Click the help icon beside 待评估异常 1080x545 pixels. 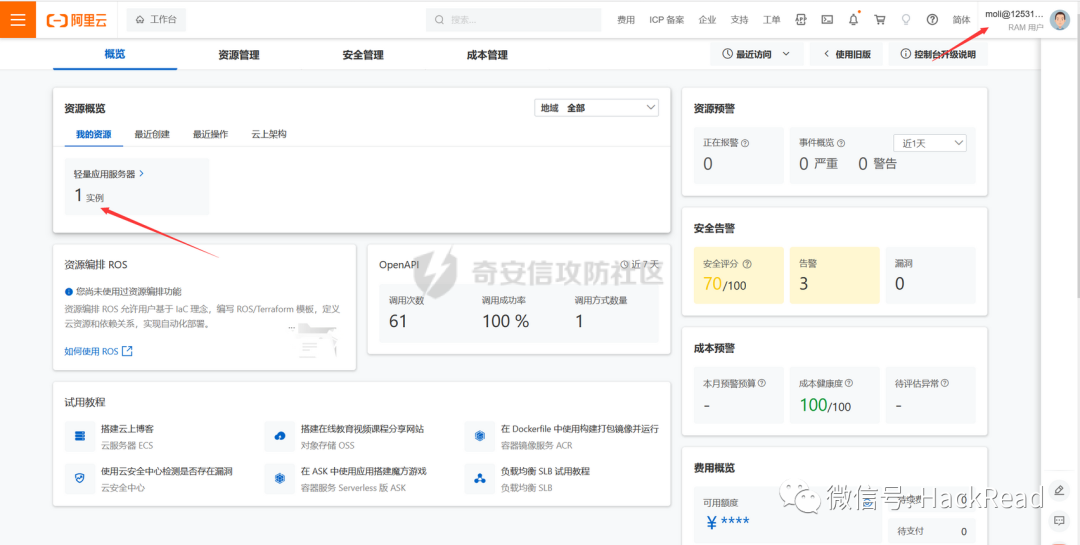click(944, 383)
